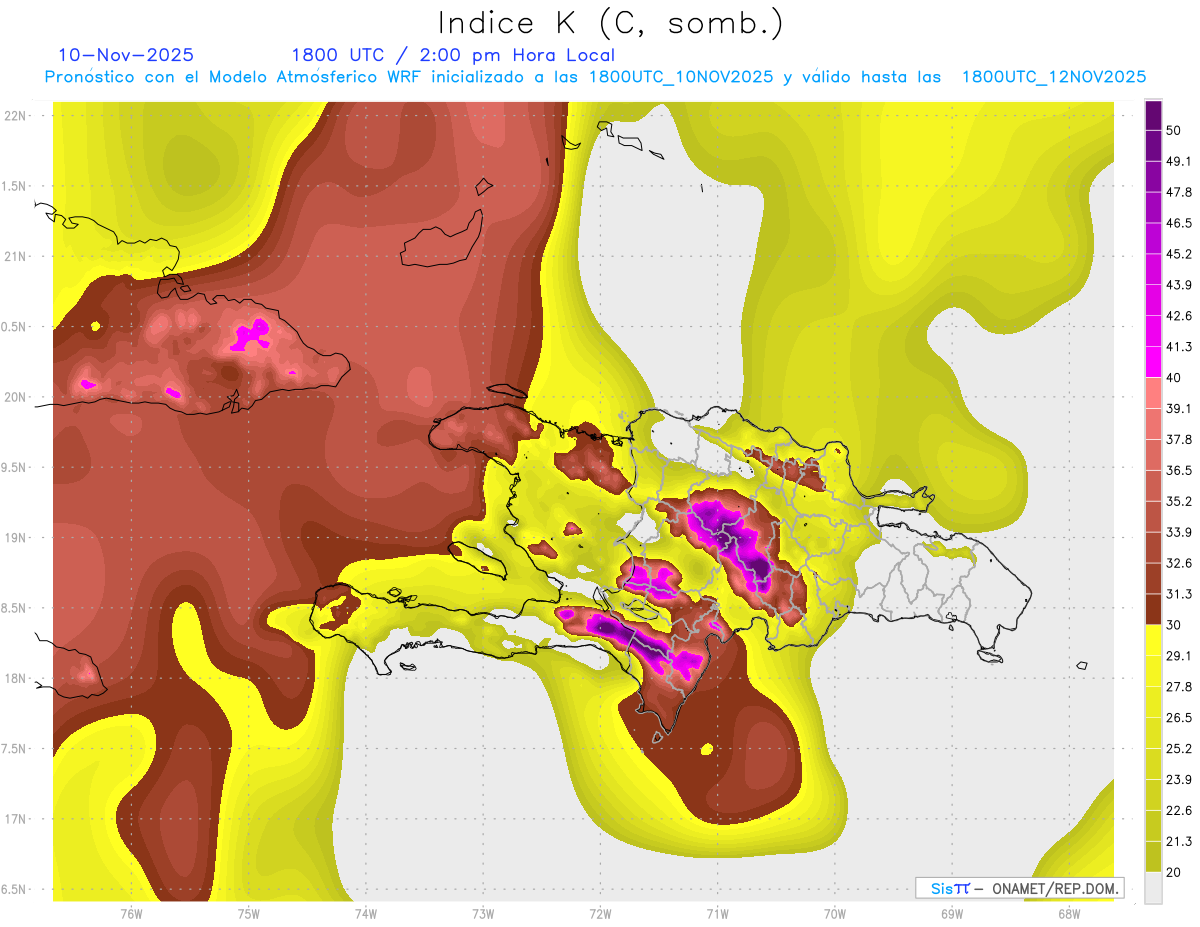The width and height of the screenshot is (1200, 927).
Task: Click the colorbar label "33.9"
Action: (1179, 532)
